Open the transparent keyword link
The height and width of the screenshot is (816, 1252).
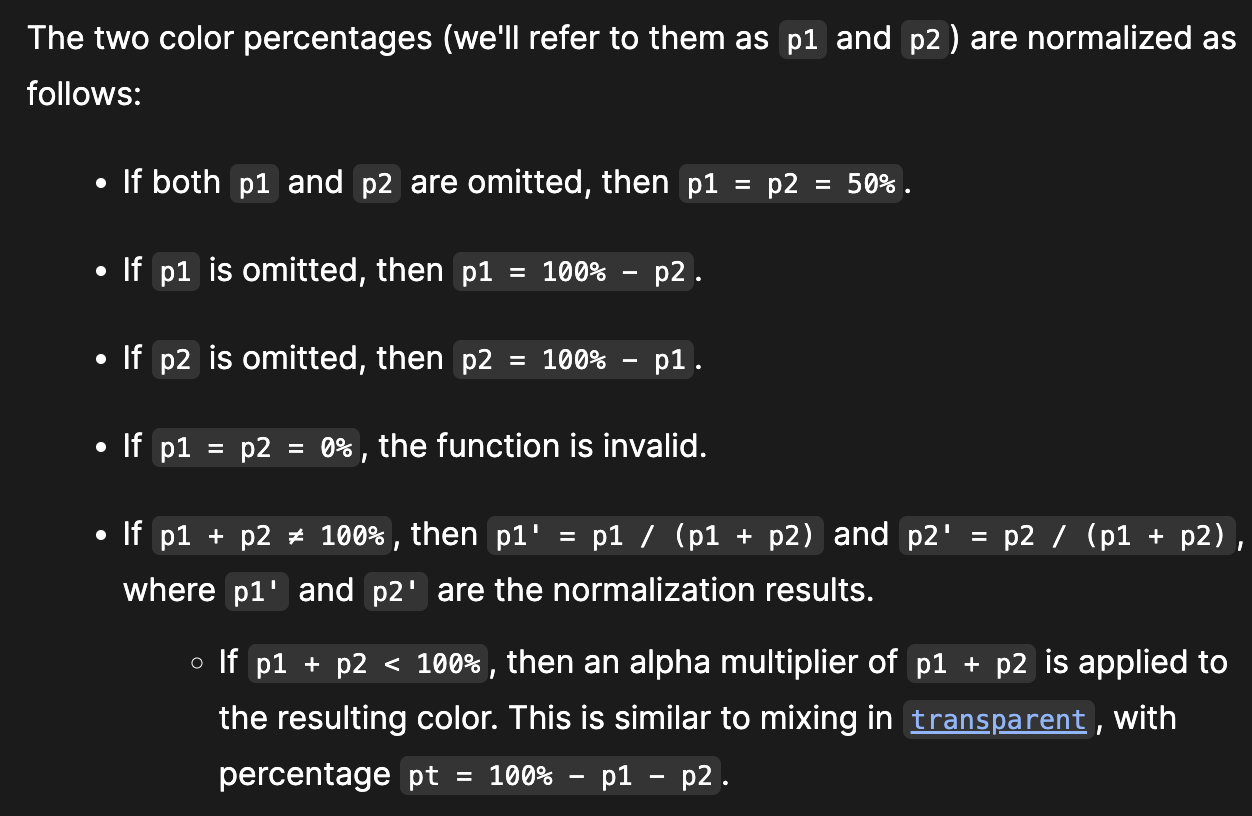999,720
